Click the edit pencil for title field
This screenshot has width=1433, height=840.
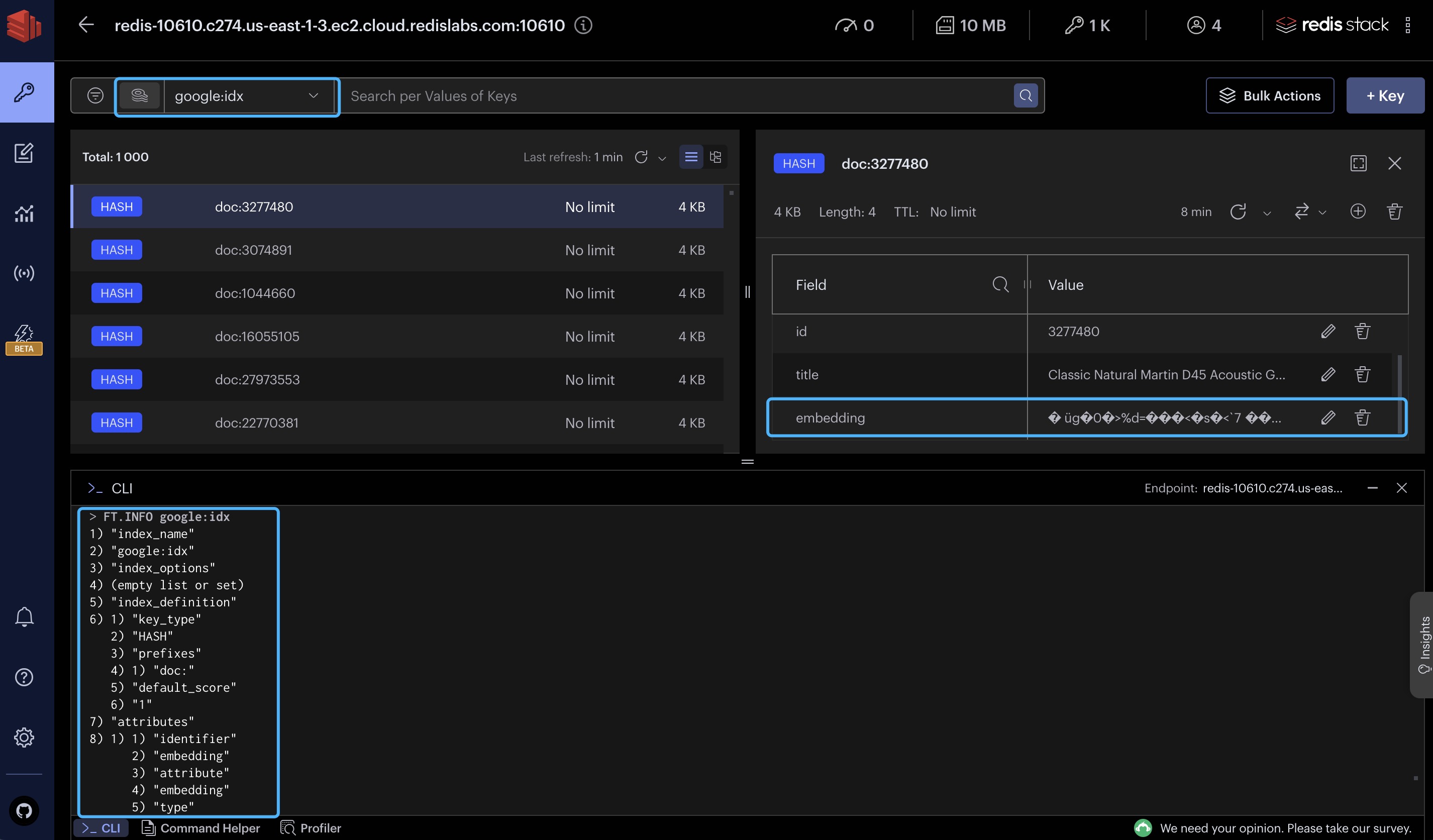pyautogui.click(x=1328, y=375)
